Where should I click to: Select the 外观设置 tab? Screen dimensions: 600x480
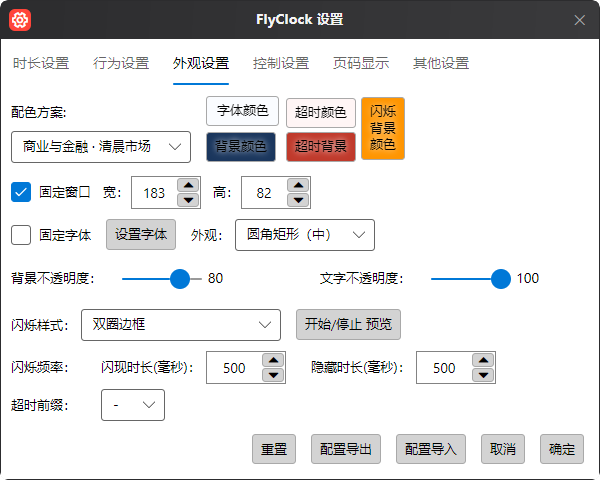[201, 63]
